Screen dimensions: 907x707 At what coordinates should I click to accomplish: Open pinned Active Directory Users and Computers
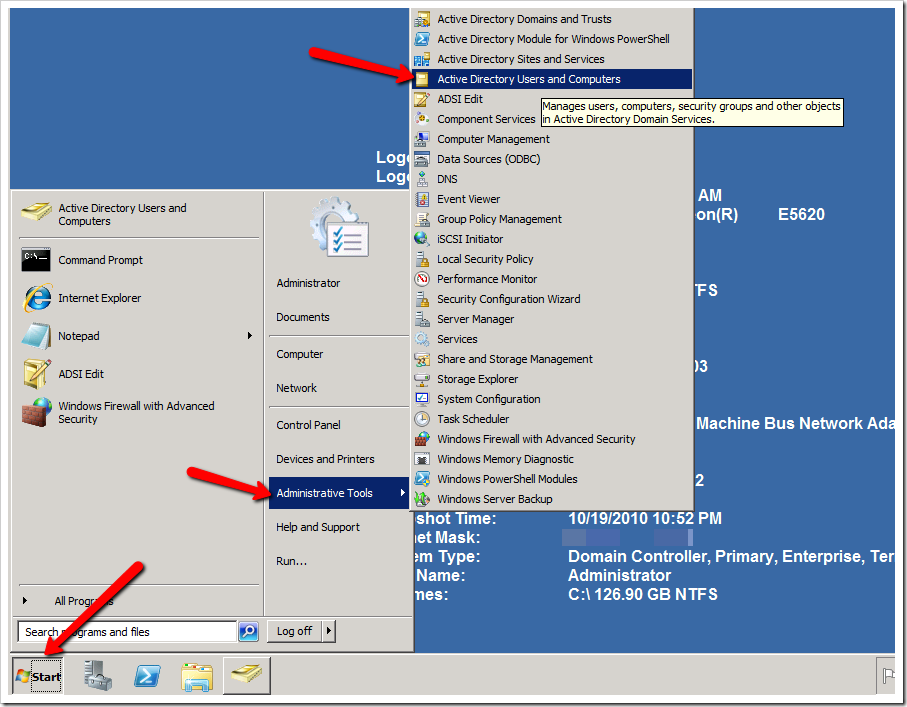[139, 214]
